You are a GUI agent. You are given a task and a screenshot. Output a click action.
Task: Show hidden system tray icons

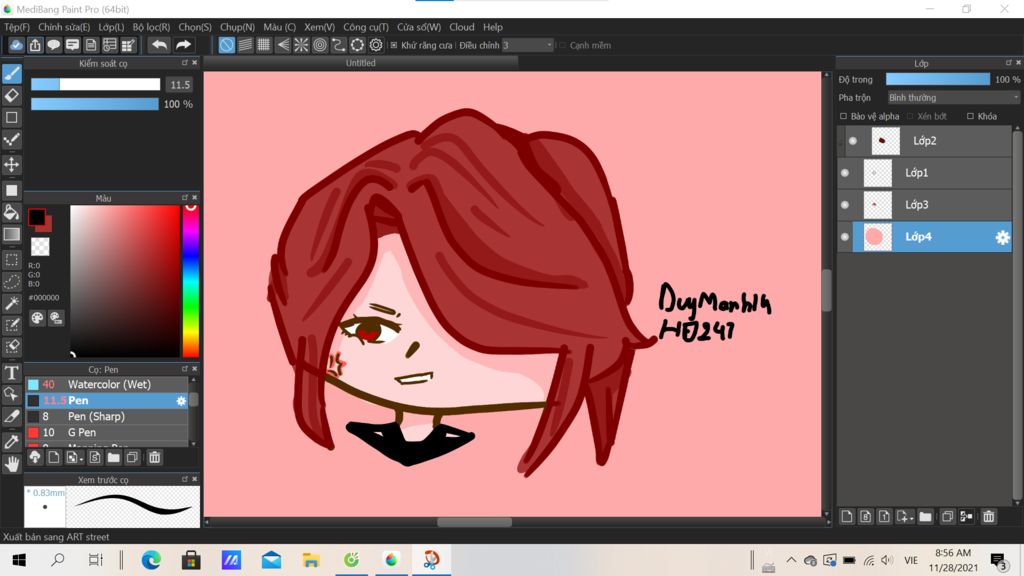791,560
